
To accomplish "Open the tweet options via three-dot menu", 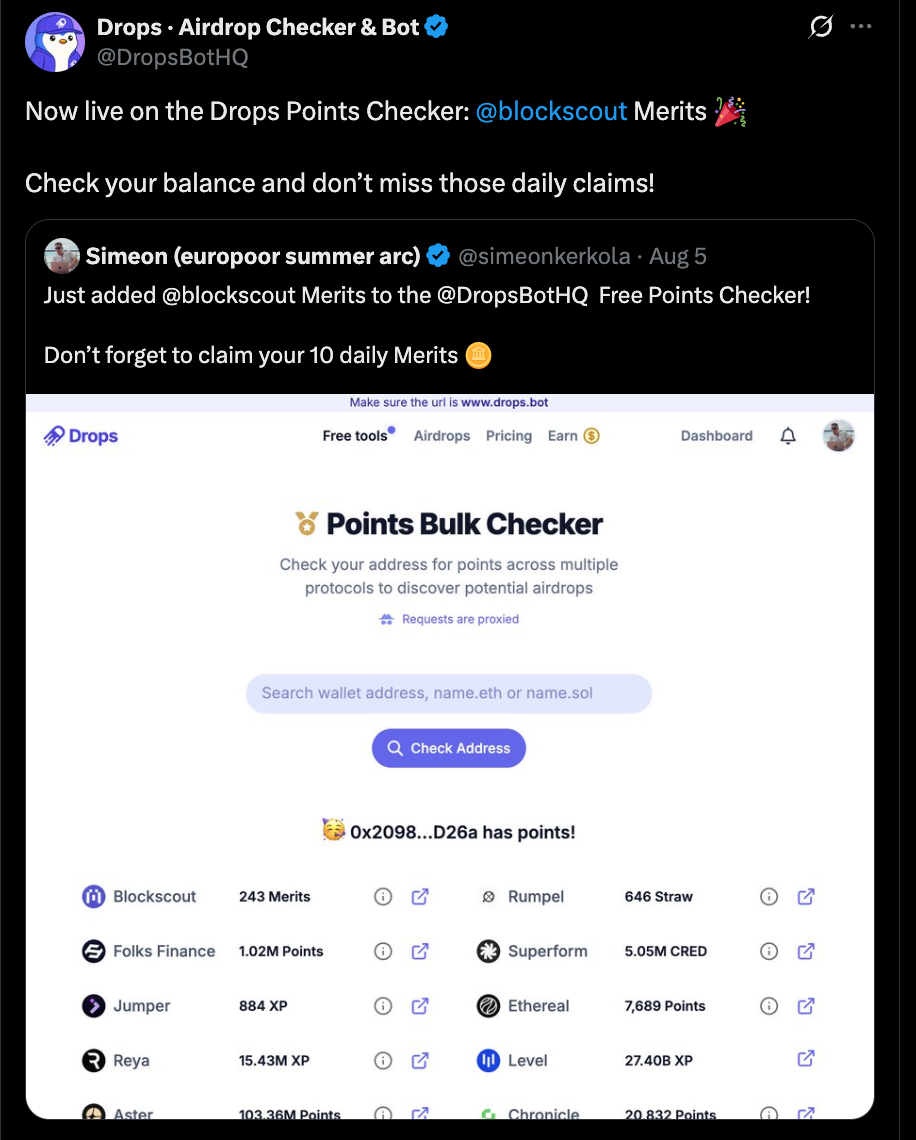I will coord(861,27).
